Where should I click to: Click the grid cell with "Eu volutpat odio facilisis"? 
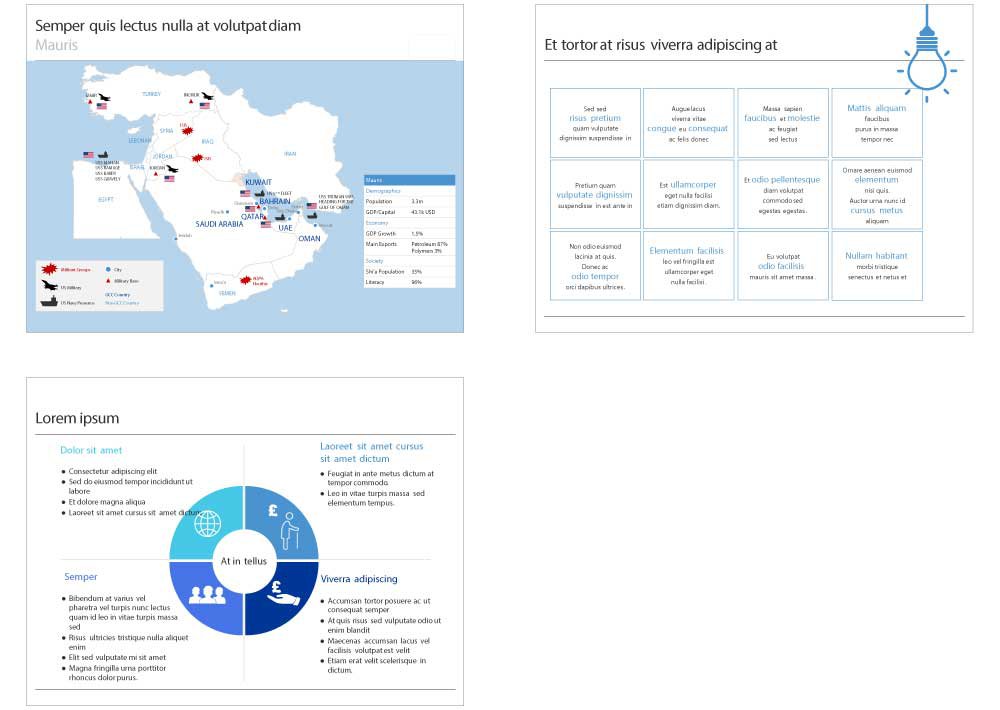[783, 265]
